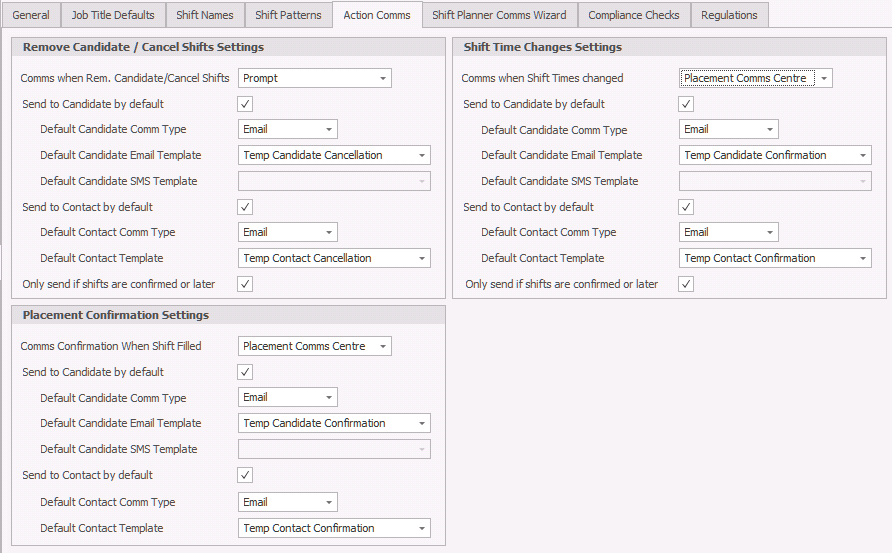The image size is (892, 553).
Task: Open the Job Title Defaults tab
Action: tap(114, 15)
